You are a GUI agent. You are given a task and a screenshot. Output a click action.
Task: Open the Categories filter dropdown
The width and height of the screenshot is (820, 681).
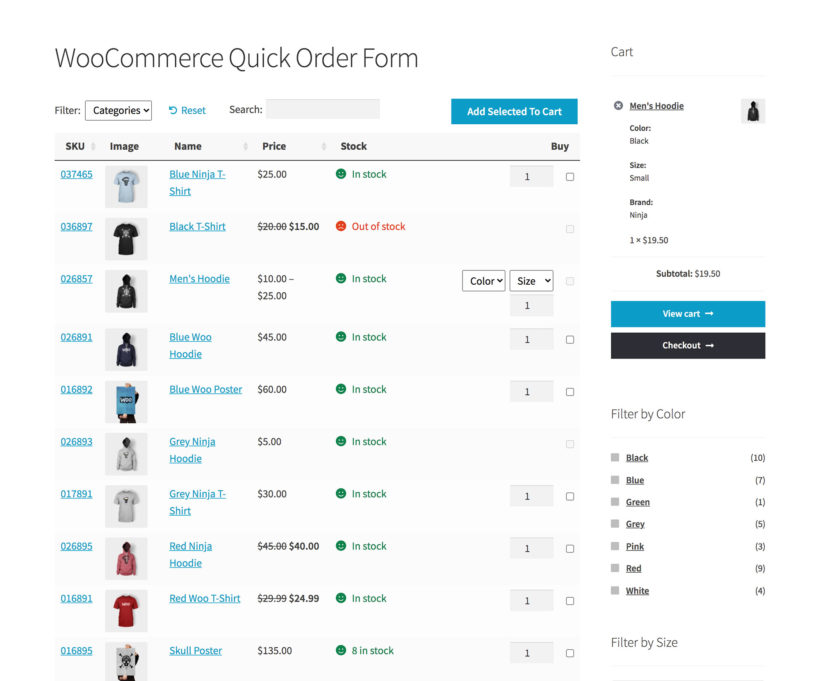click(x=119, y=110)
